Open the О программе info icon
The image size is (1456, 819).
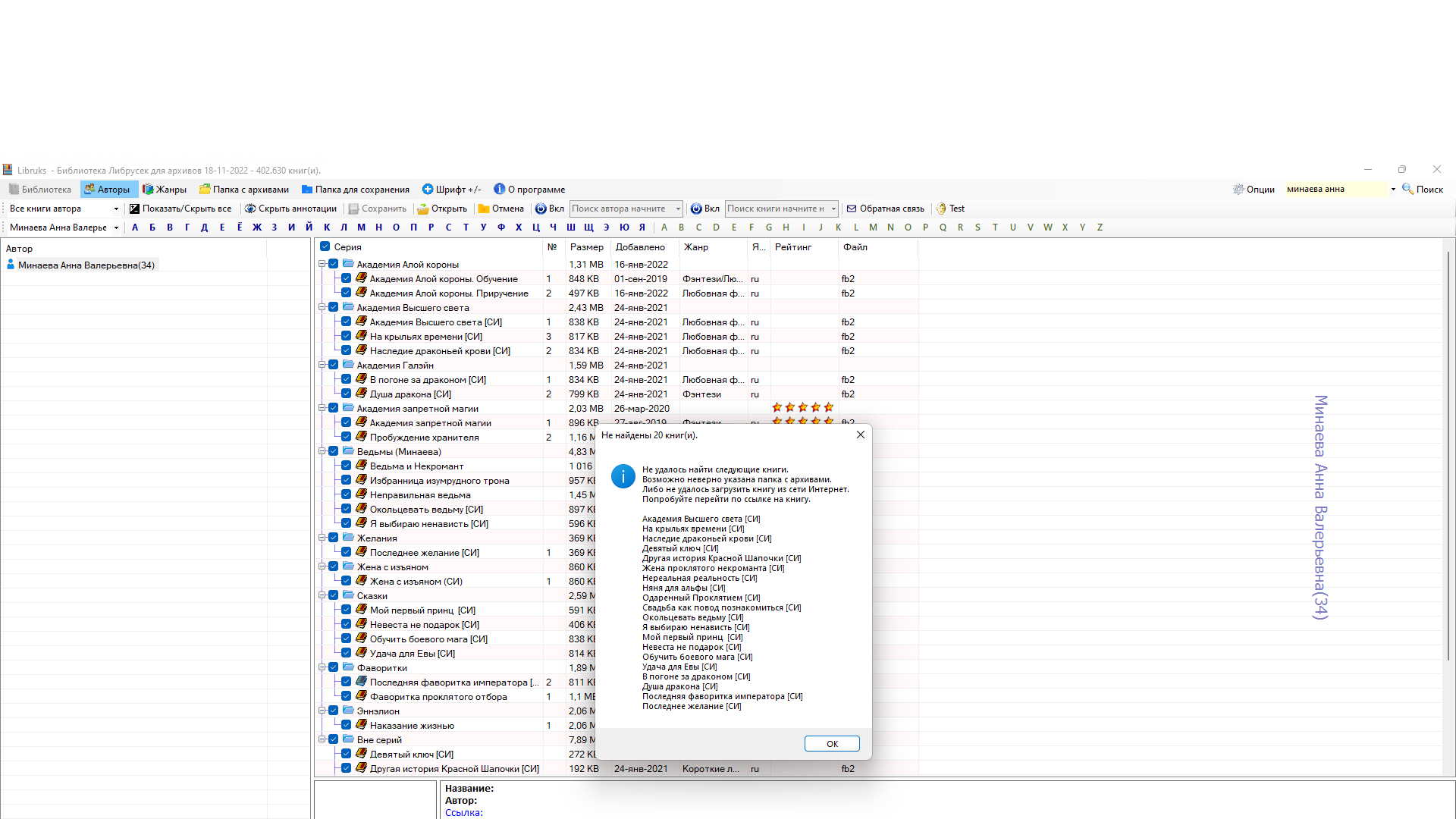499,190
